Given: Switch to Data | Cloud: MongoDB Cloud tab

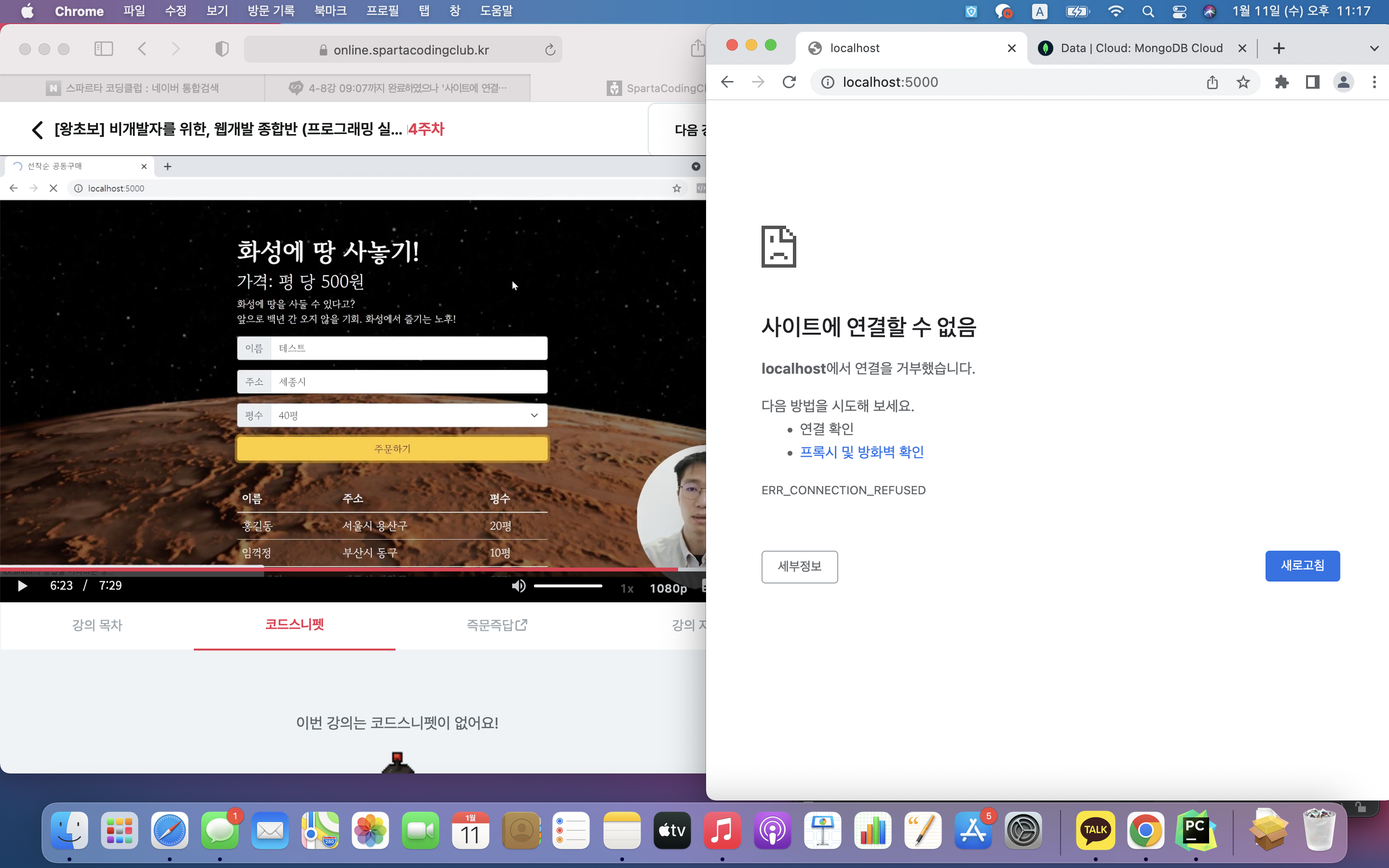Looking at the screenshot, I should pyautogui.click(x=1141, y=48).
